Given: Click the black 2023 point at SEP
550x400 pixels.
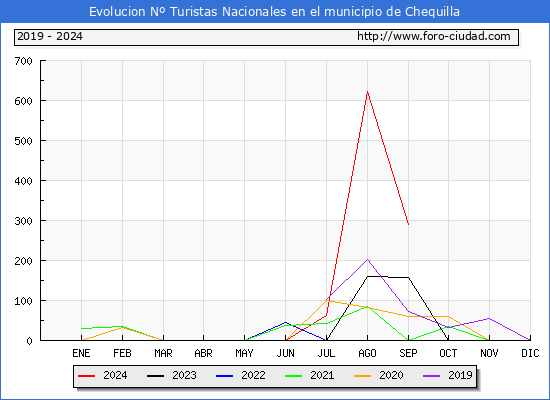Looking at the screenshot, I should pyautogui.click(x=408, y=278).
